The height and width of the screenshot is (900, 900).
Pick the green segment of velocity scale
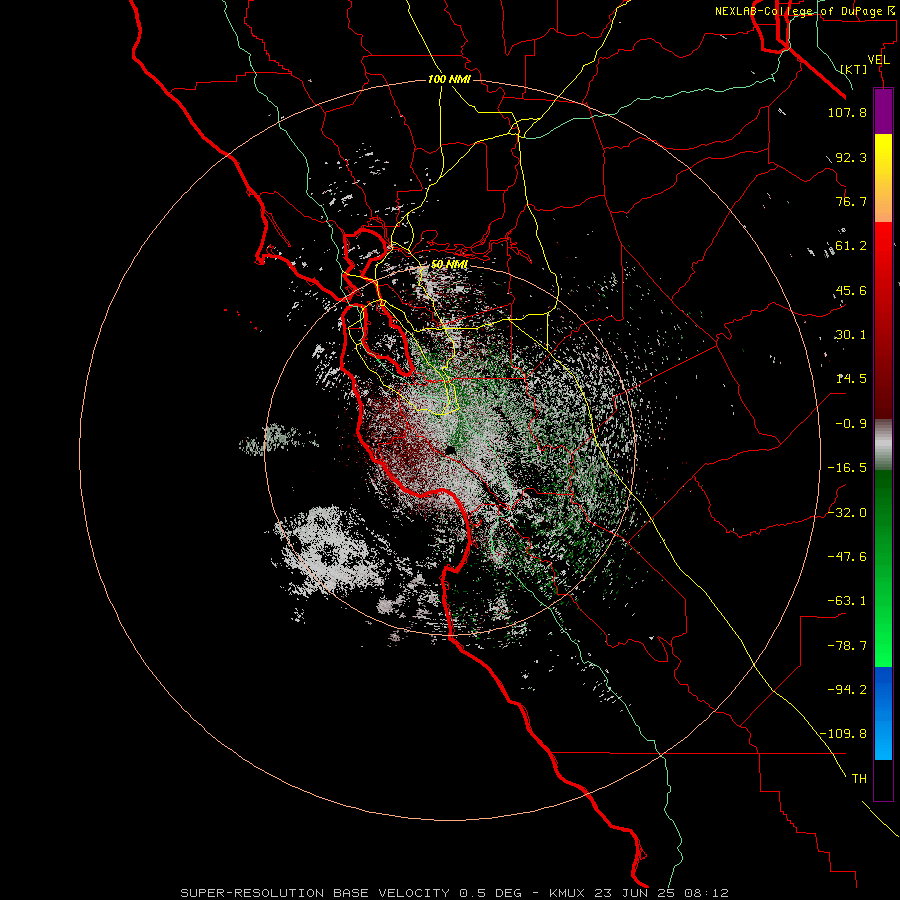pyautogui.click(x=883, y=568)
